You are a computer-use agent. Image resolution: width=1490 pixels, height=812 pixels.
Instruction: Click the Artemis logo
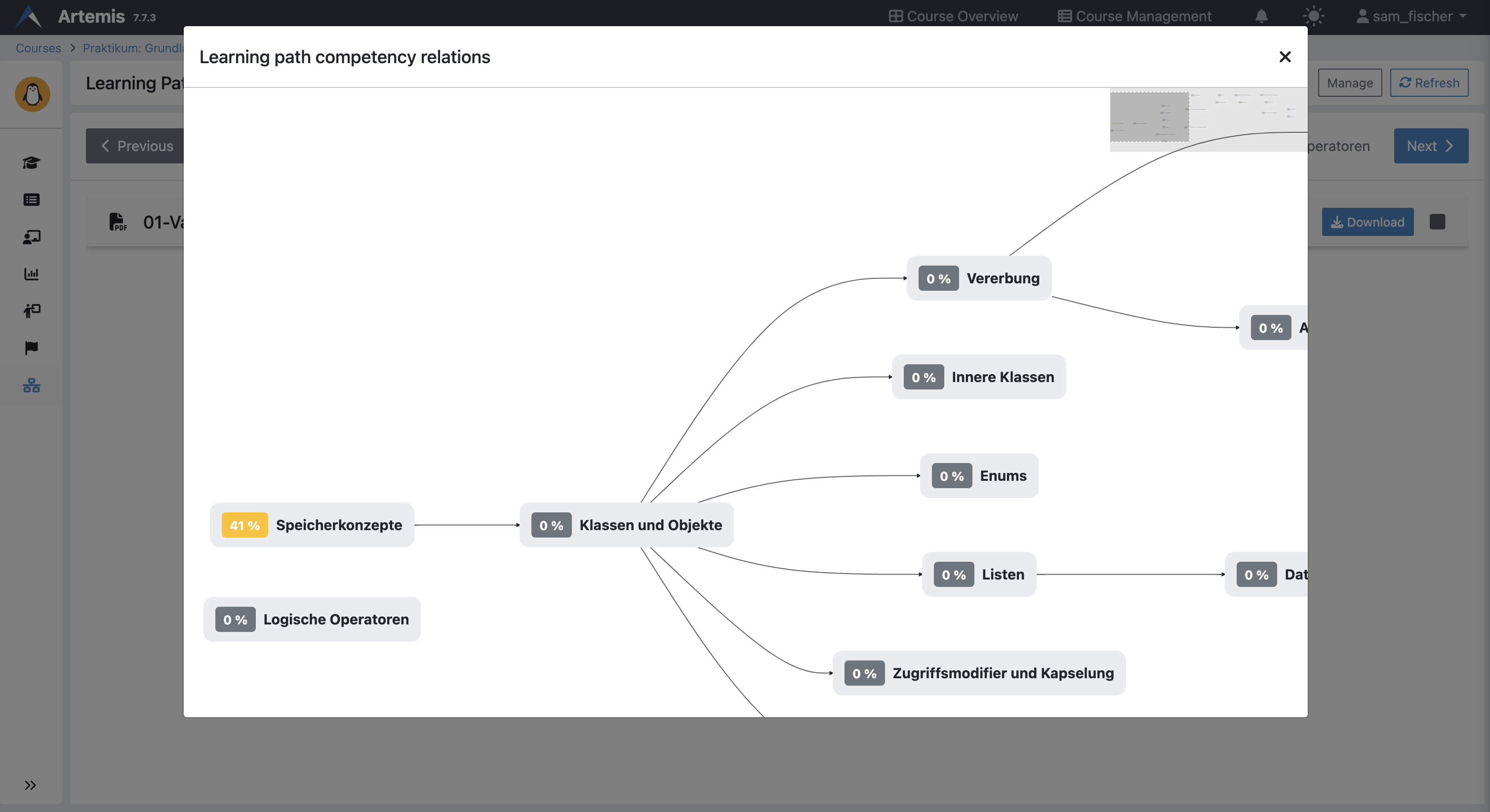[x=27, y=16]
